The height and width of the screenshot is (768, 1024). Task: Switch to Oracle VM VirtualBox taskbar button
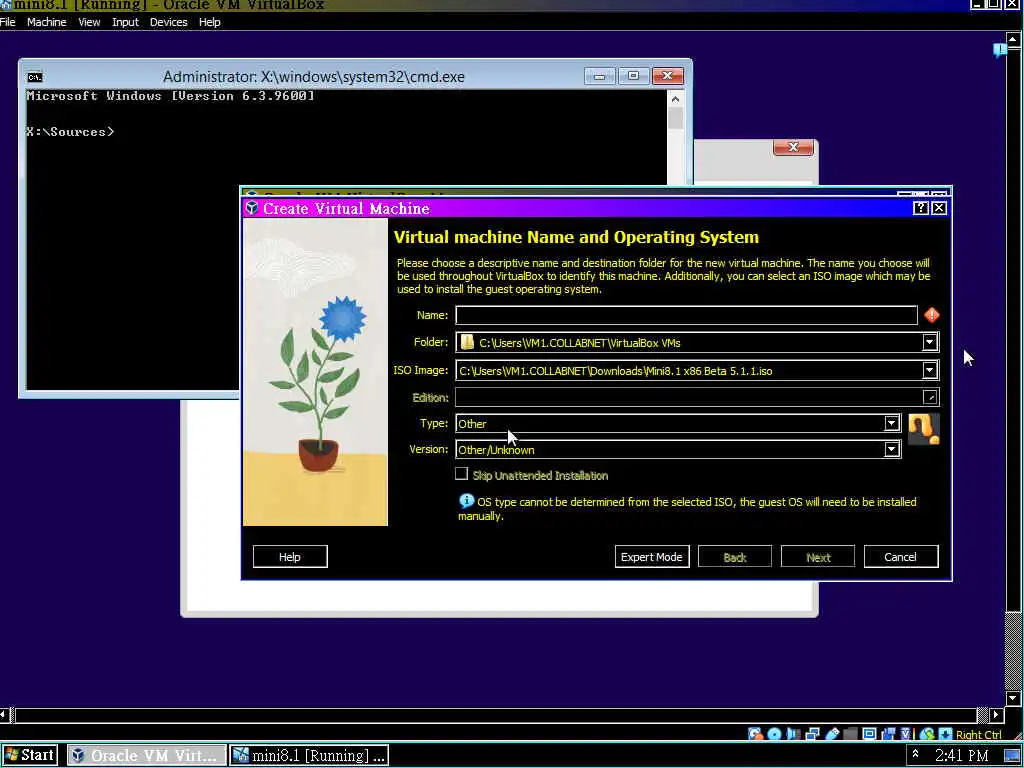tap(146, 755)
